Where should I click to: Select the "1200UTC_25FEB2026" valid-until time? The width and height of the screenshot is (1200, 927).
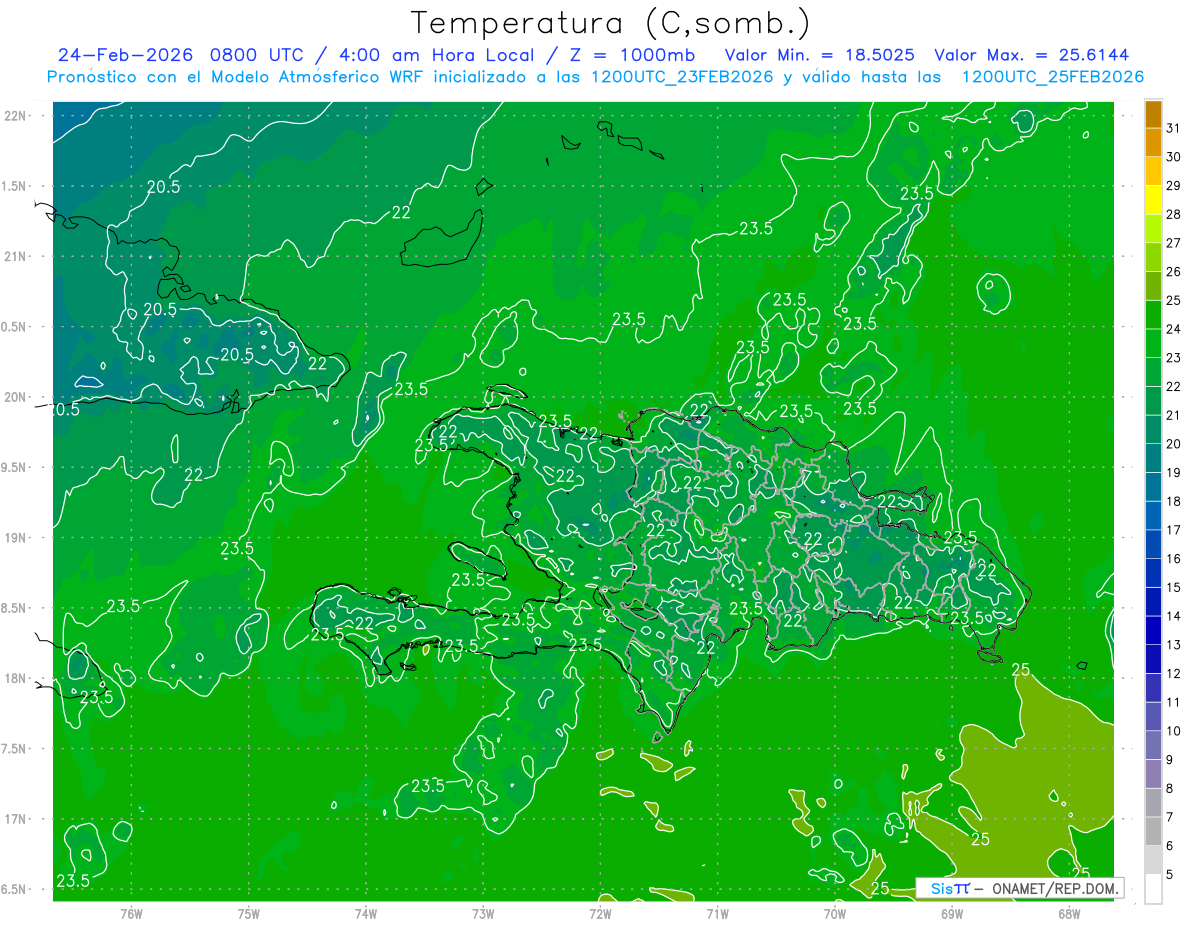[x=1052, y=77]
